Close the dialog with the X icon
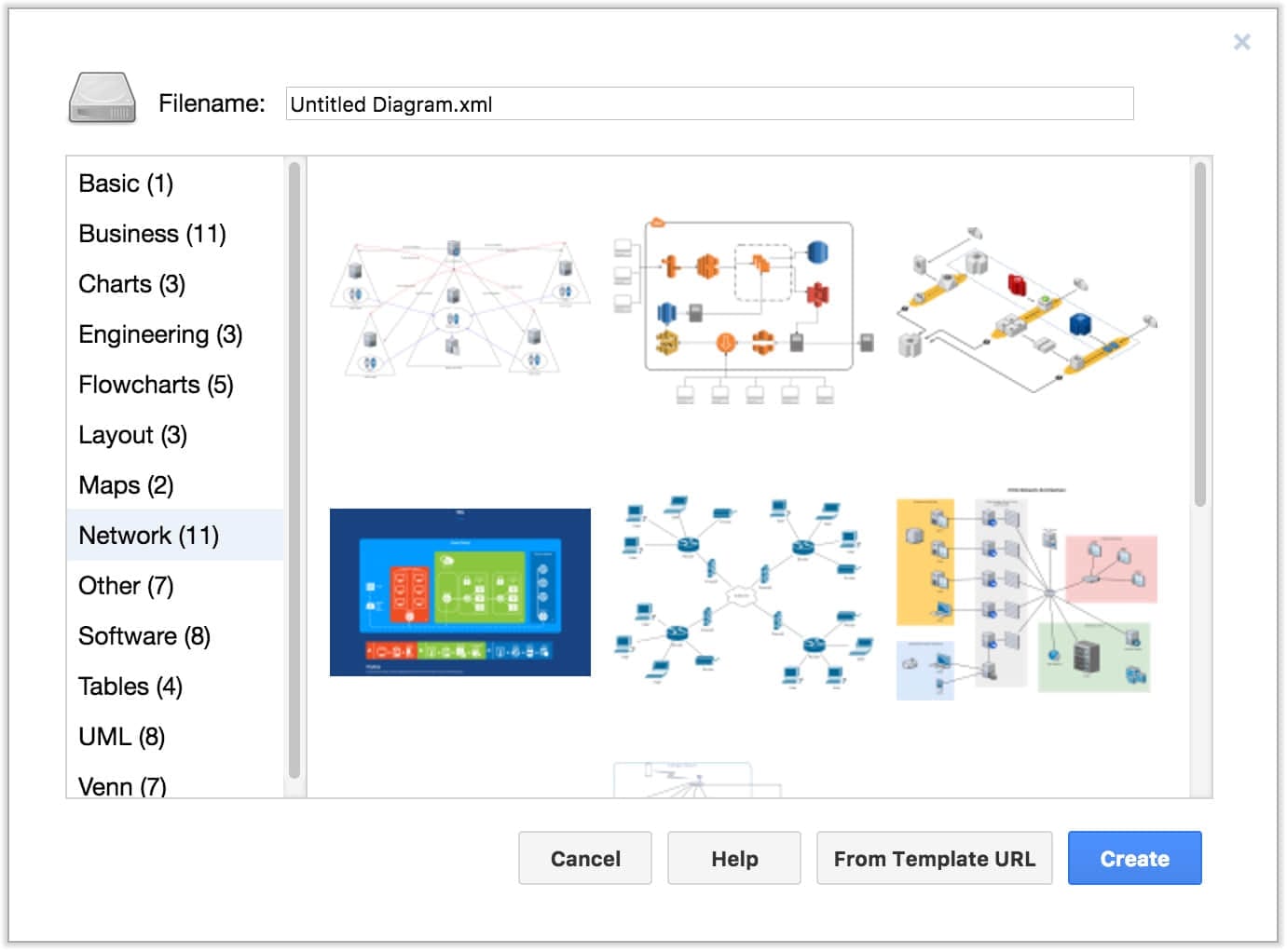 1241,42
